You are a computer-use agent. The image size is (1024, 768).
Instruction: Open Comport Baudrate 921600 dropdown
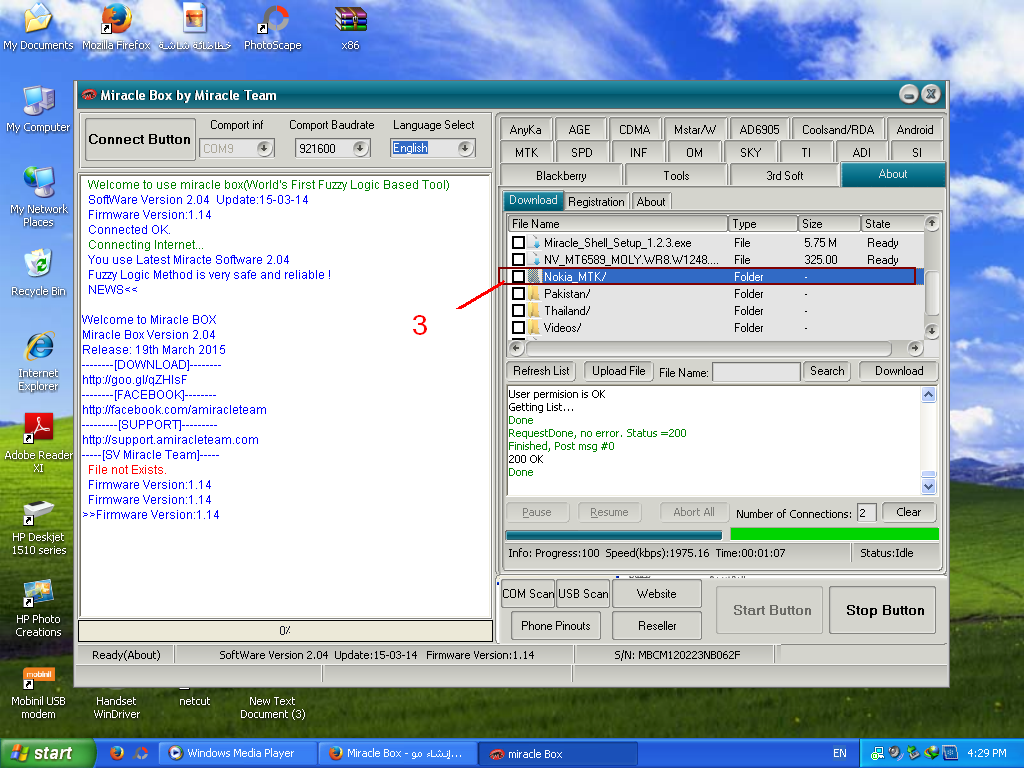(360, 148)
